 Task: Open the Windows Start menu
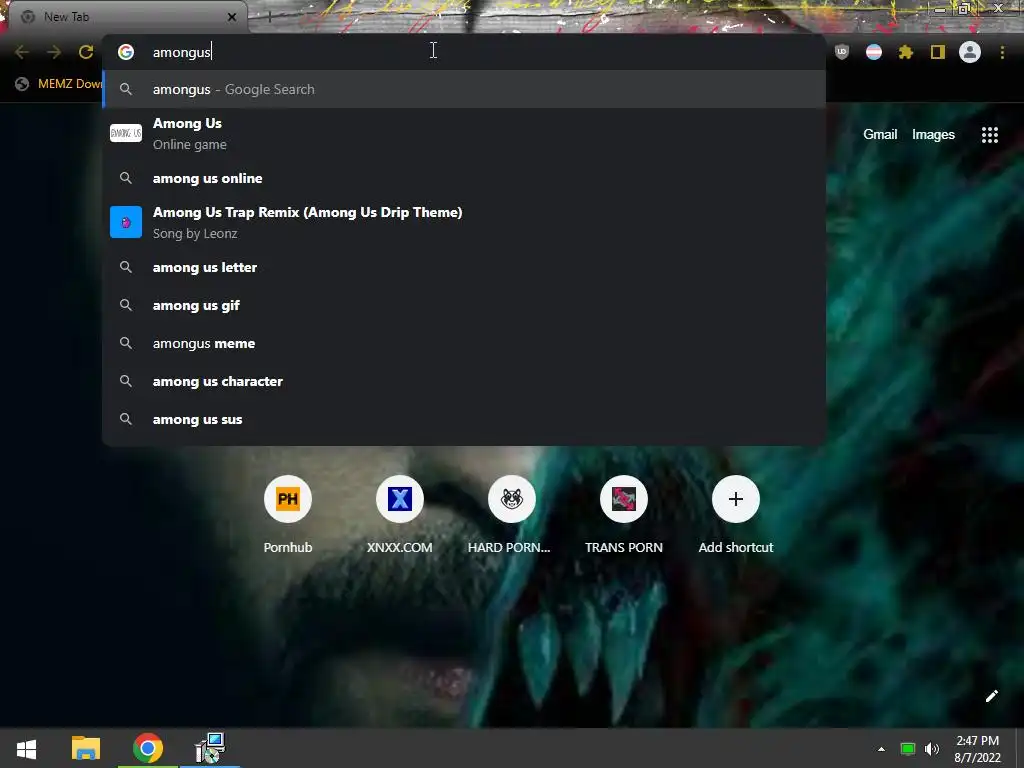(x=26, y=748)
